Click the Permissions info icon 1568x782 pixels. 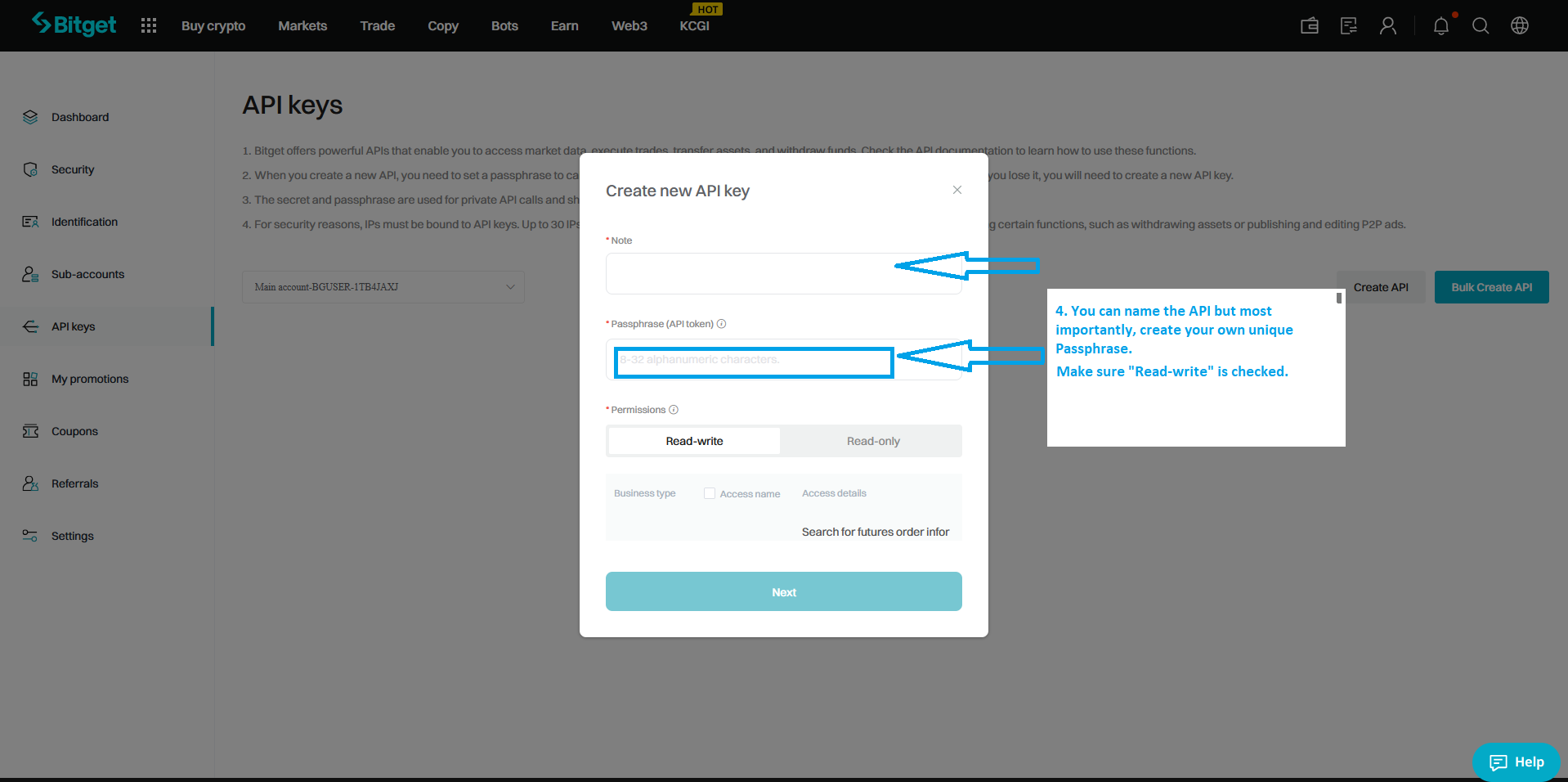coord(674,410)
